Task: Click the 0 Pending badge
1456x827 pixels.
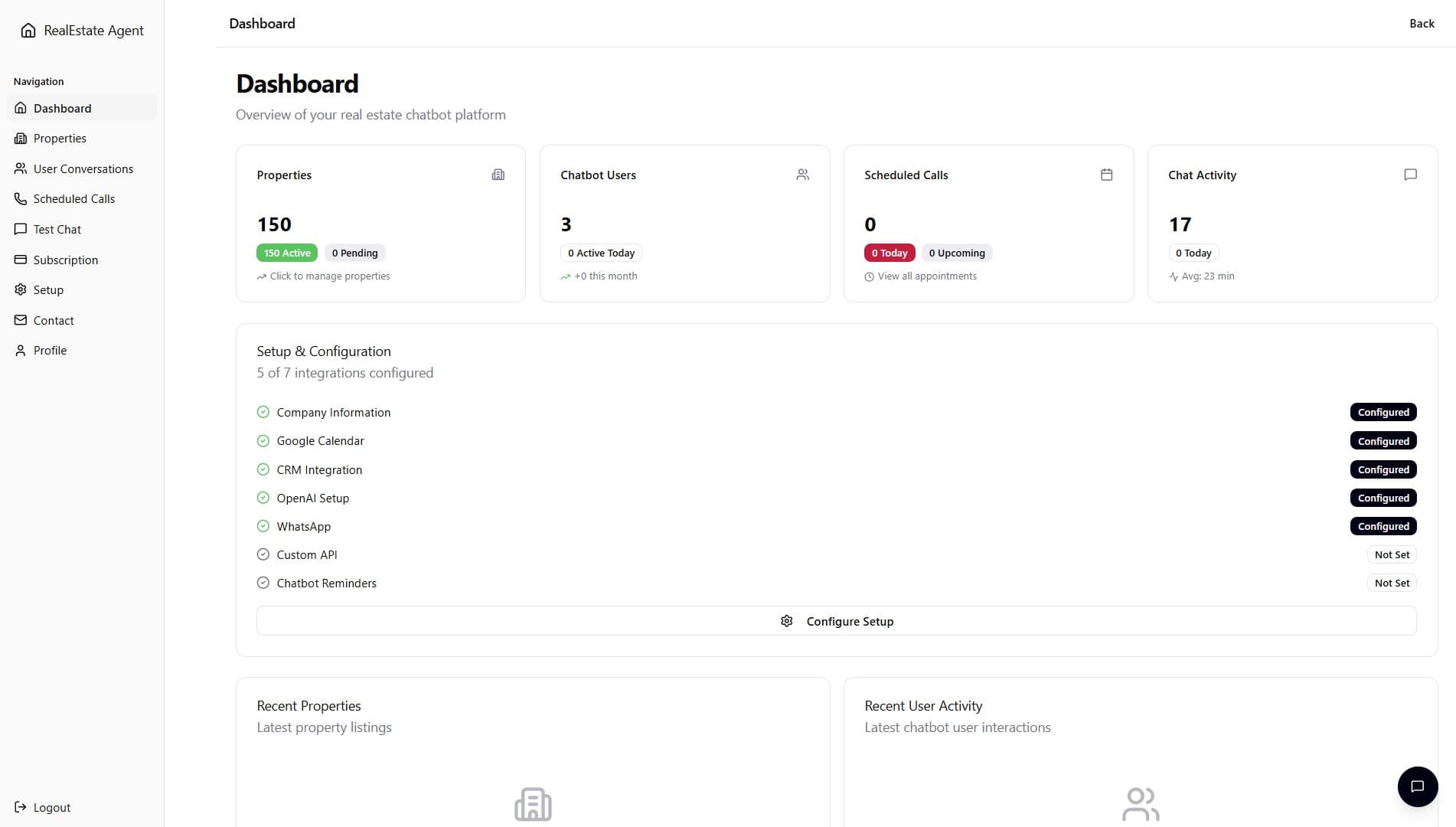Action: (354, 253)
